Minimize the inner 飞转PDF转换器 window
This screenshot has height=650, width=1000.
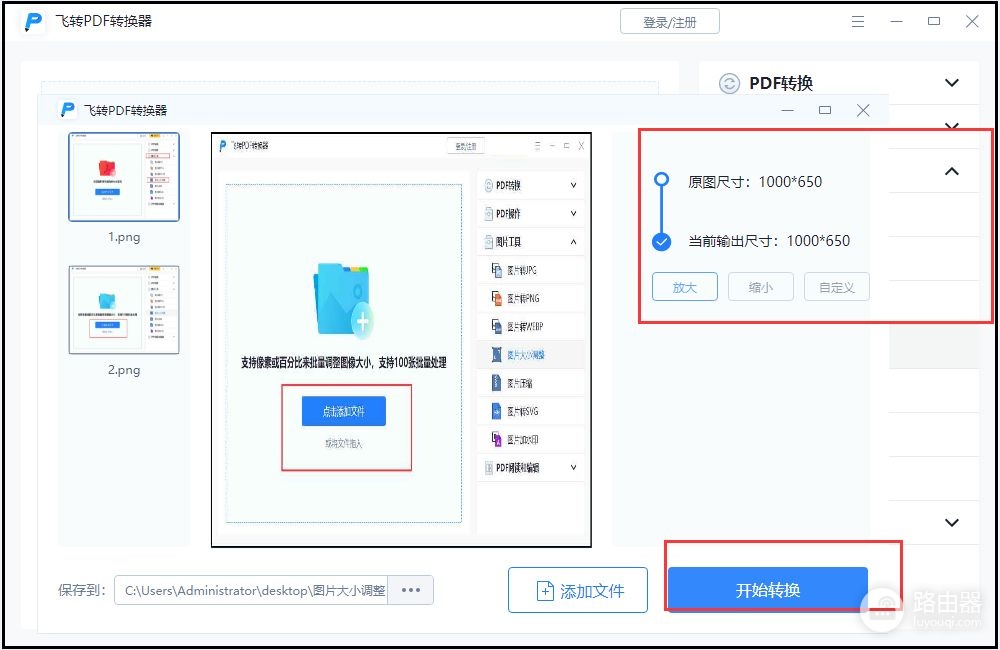(x=788, y=110)
